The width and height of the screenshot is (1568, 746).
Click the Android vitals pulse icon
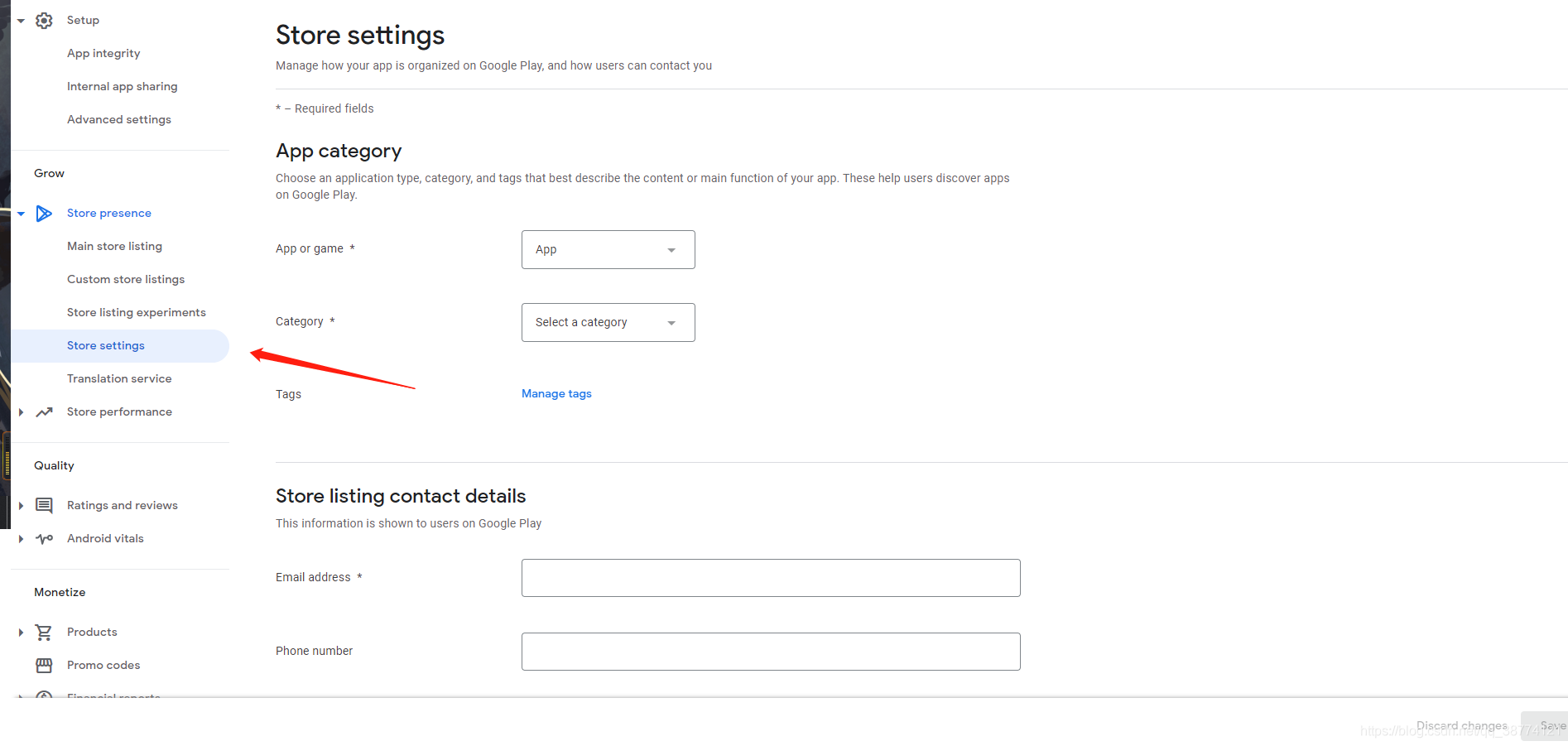pyautogui.click(x=44, y=539)
